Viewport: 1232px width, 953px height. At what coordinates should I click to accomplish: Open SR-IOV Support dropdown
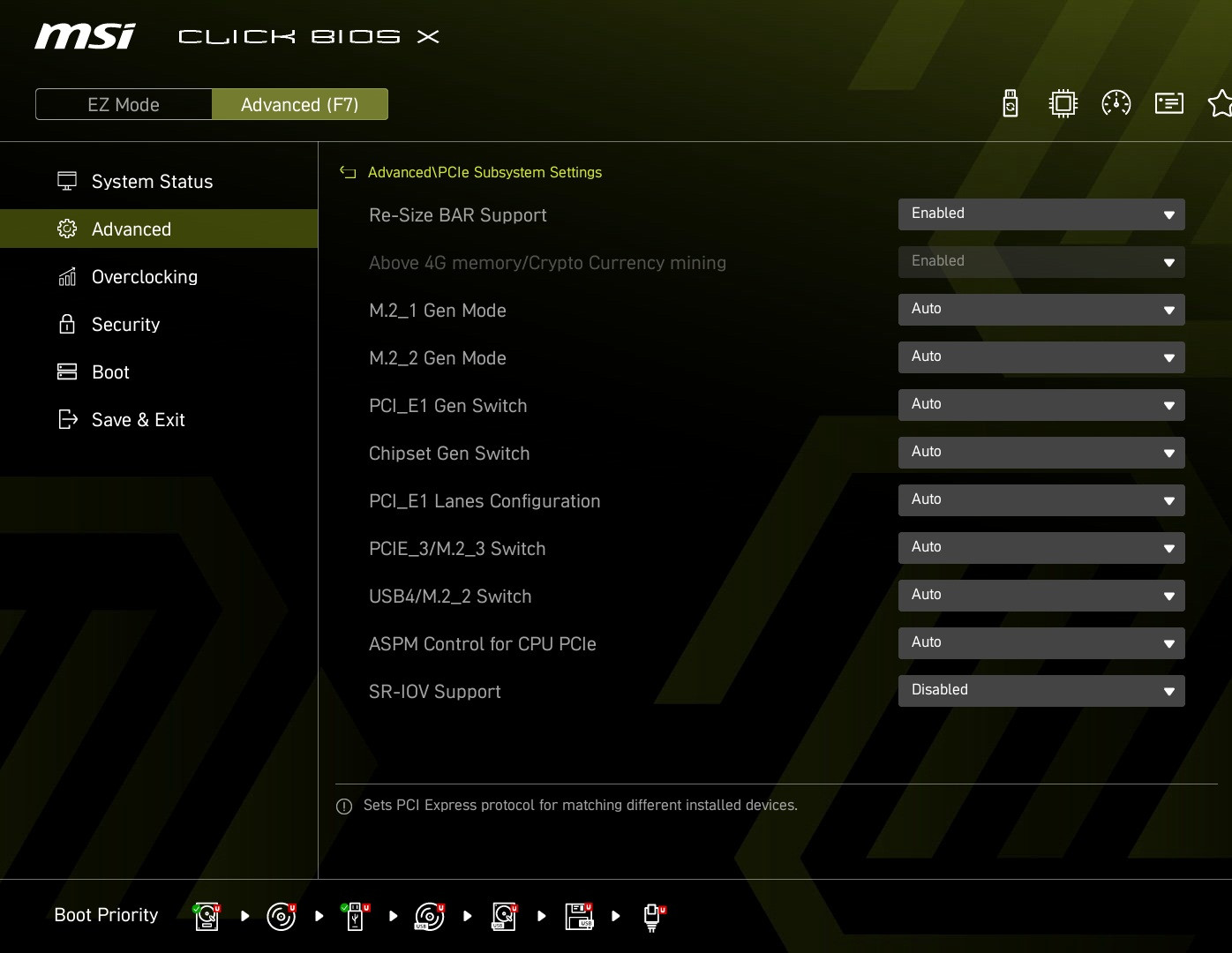point(1041,691)
